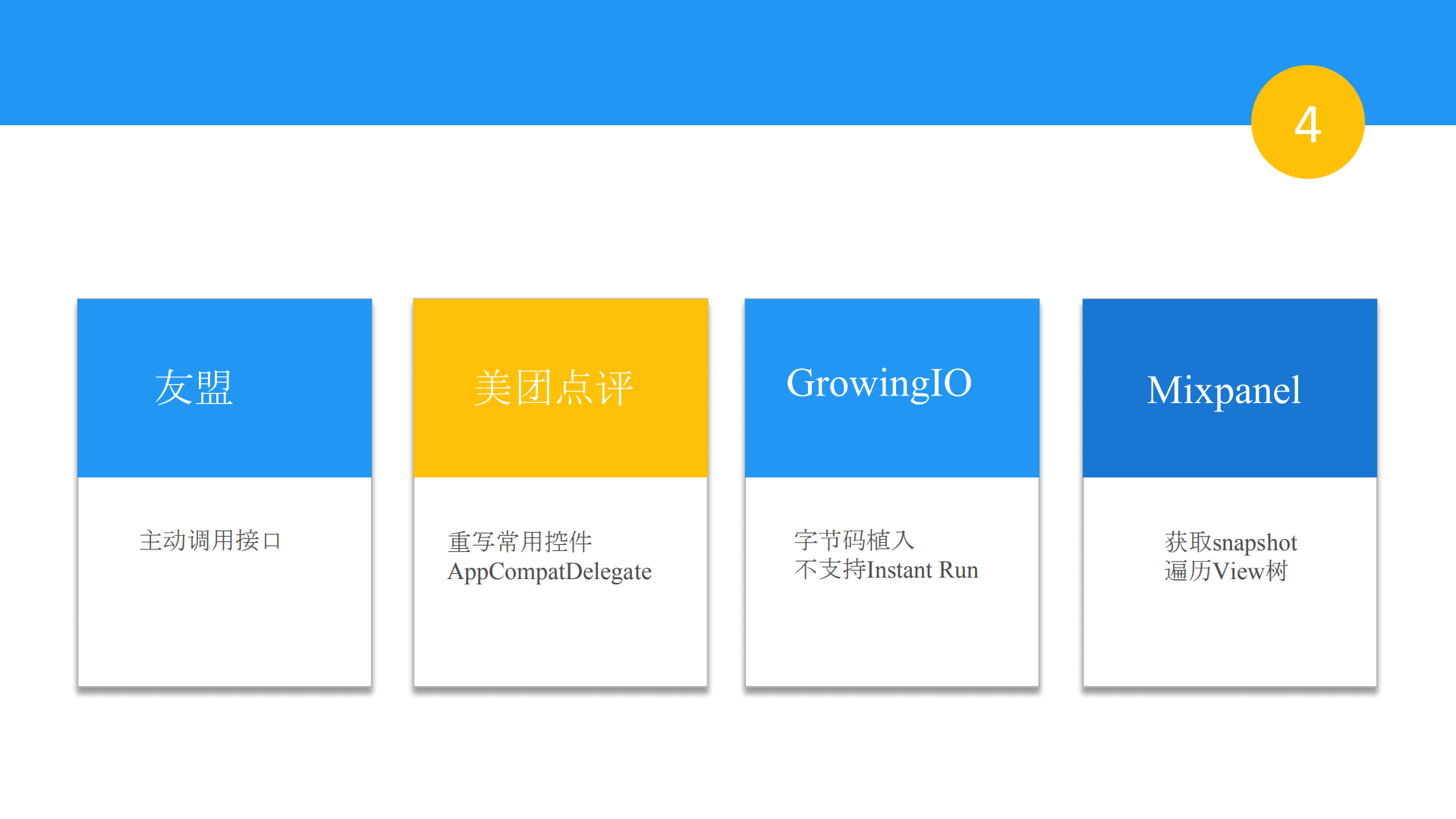Select the AppCompatDelegate text line
1456x819 pixels.
[549, 572]
